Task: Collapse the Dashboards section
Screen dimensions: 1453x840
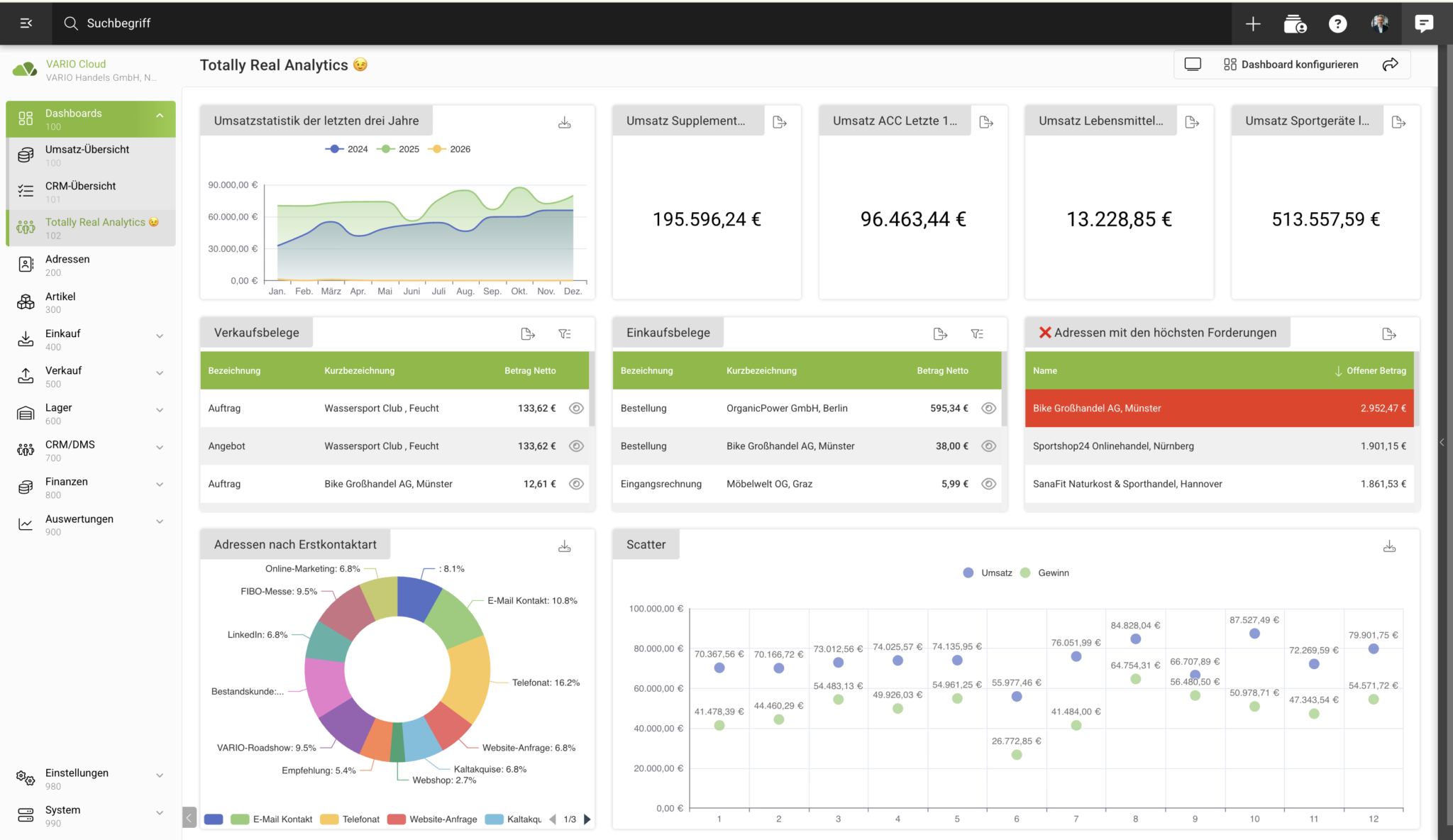Action: pos(160,116)
